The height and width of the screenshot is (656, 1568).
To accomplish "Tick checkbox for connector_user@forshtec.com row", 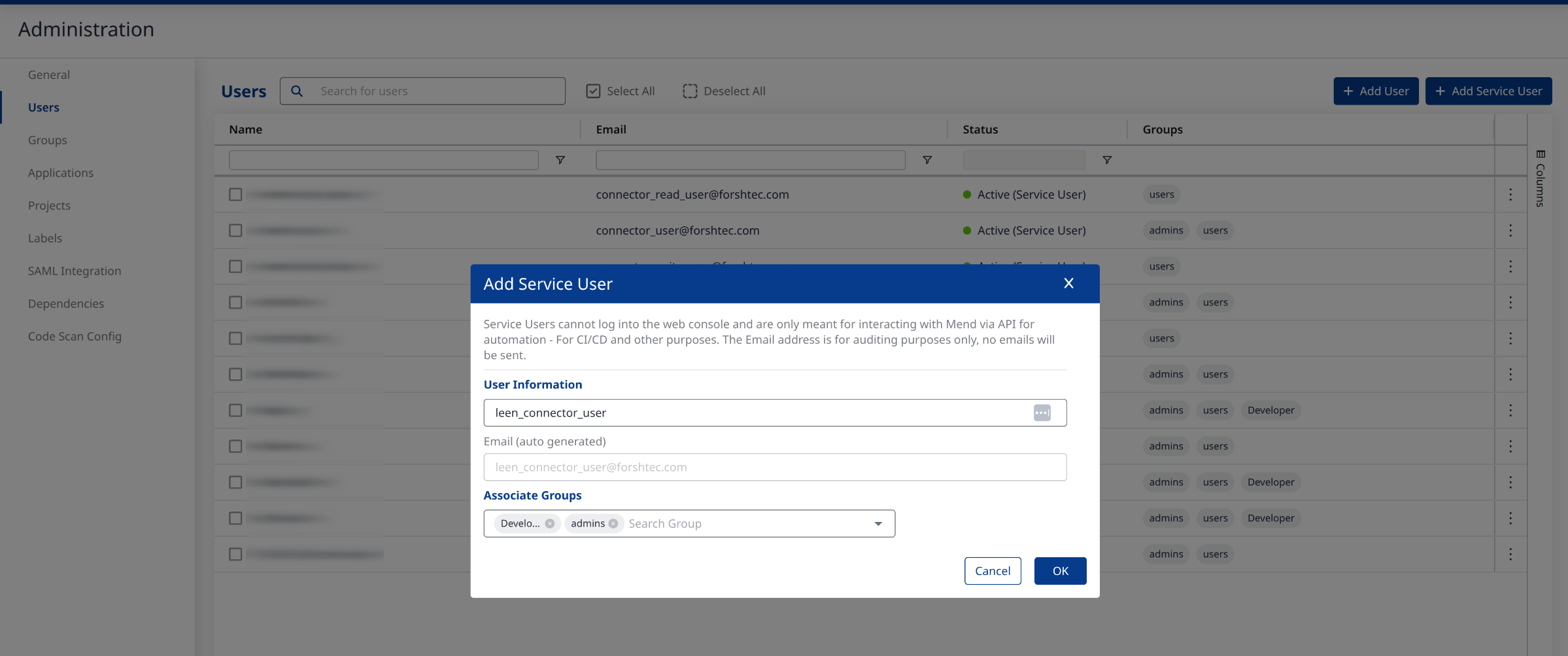I will click(235, 230).
